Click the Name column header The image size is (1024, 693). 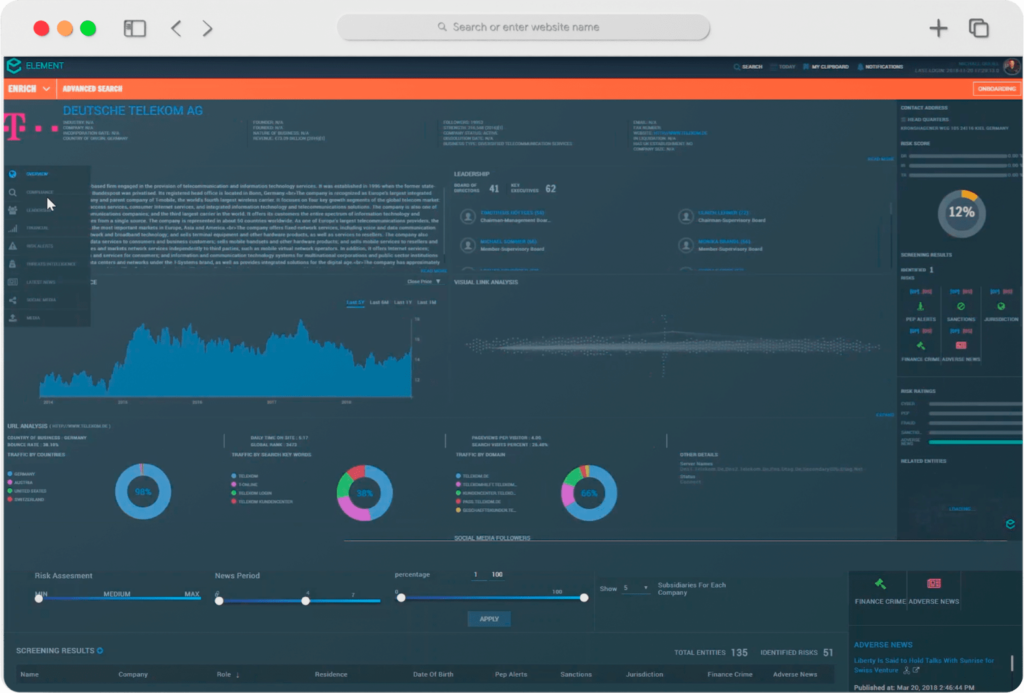pyautogui.click(x=29, y=675)
